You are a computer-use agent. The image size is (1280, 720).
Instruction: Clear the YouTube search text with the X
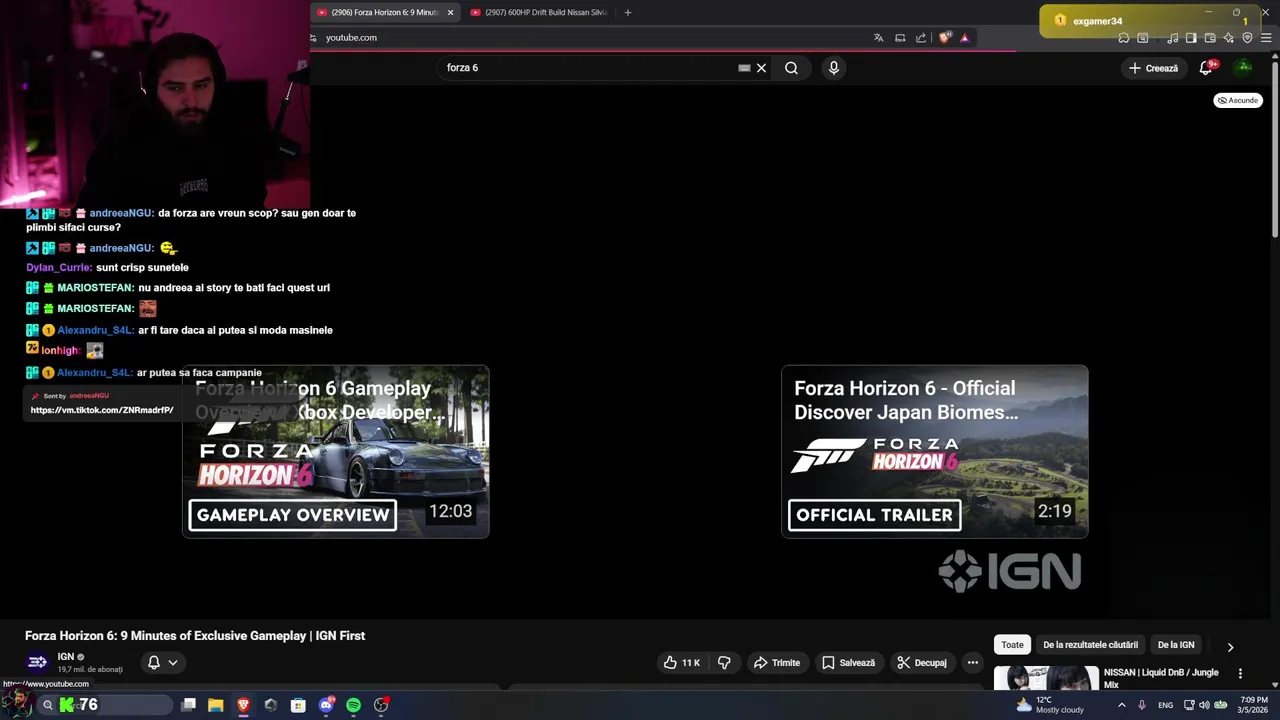(761, 68)
